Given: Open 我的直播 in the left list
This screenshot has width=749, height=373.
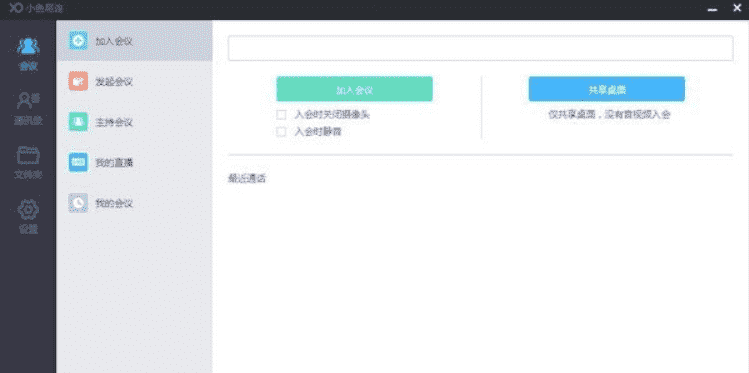Looking at the screenshot, I should click(134, 163).
